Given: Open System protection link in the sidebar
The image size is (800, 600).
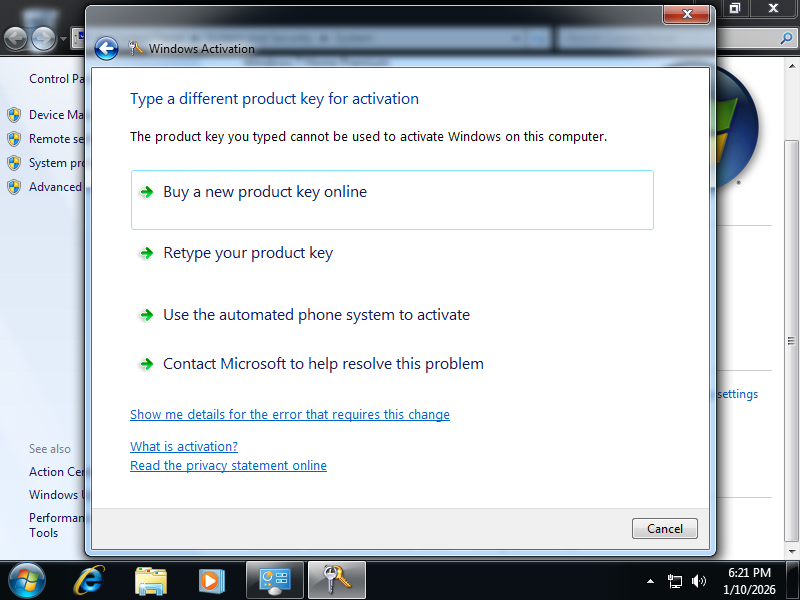Looking at the screenshot, I should tap(56, 163).
